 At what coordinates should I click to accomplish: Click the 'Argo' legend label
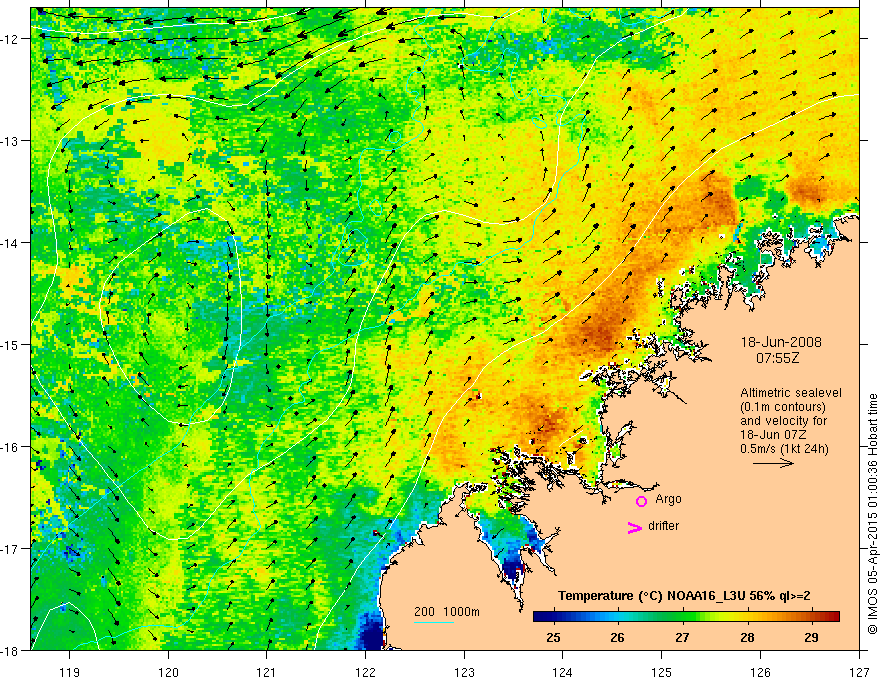pyautogui.click(x=668, y=499)
